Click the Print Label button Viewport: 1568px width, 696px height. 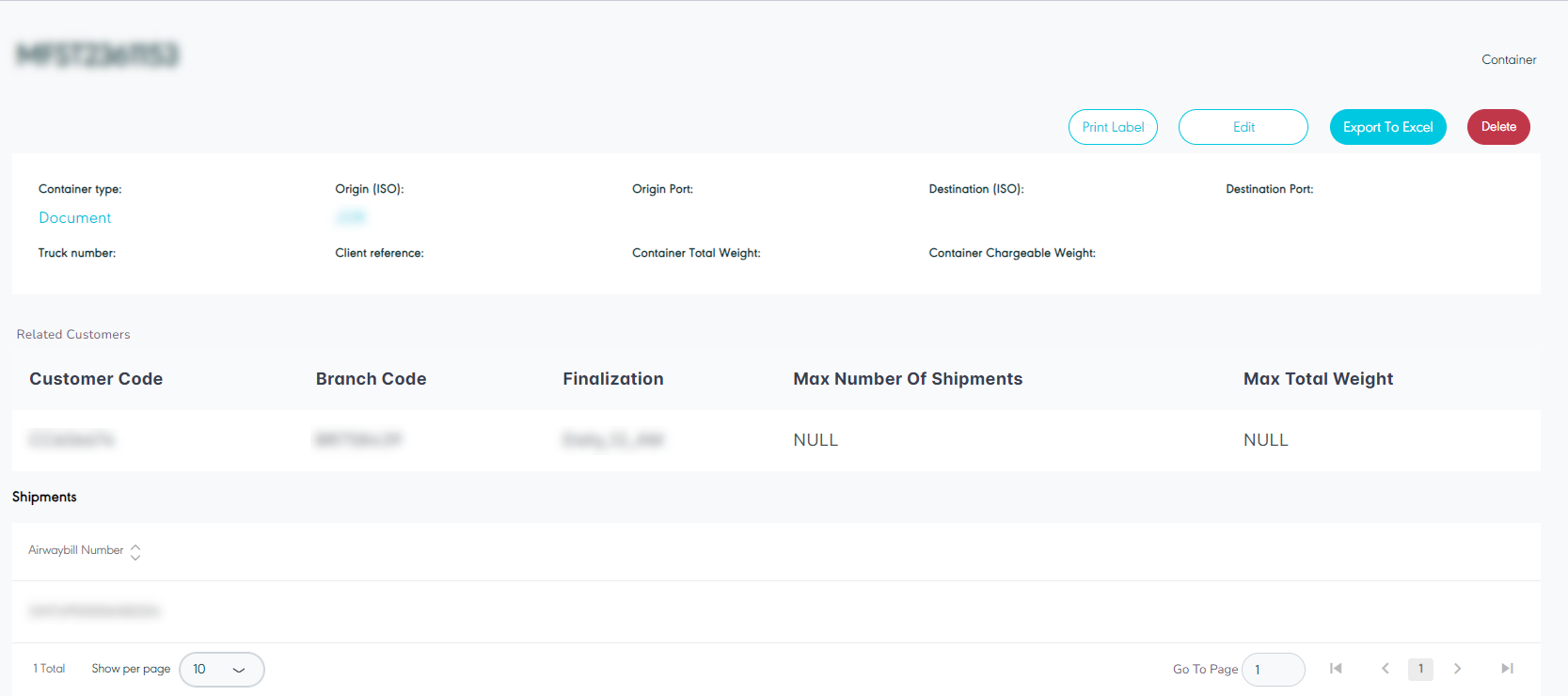click(1113, 127)
